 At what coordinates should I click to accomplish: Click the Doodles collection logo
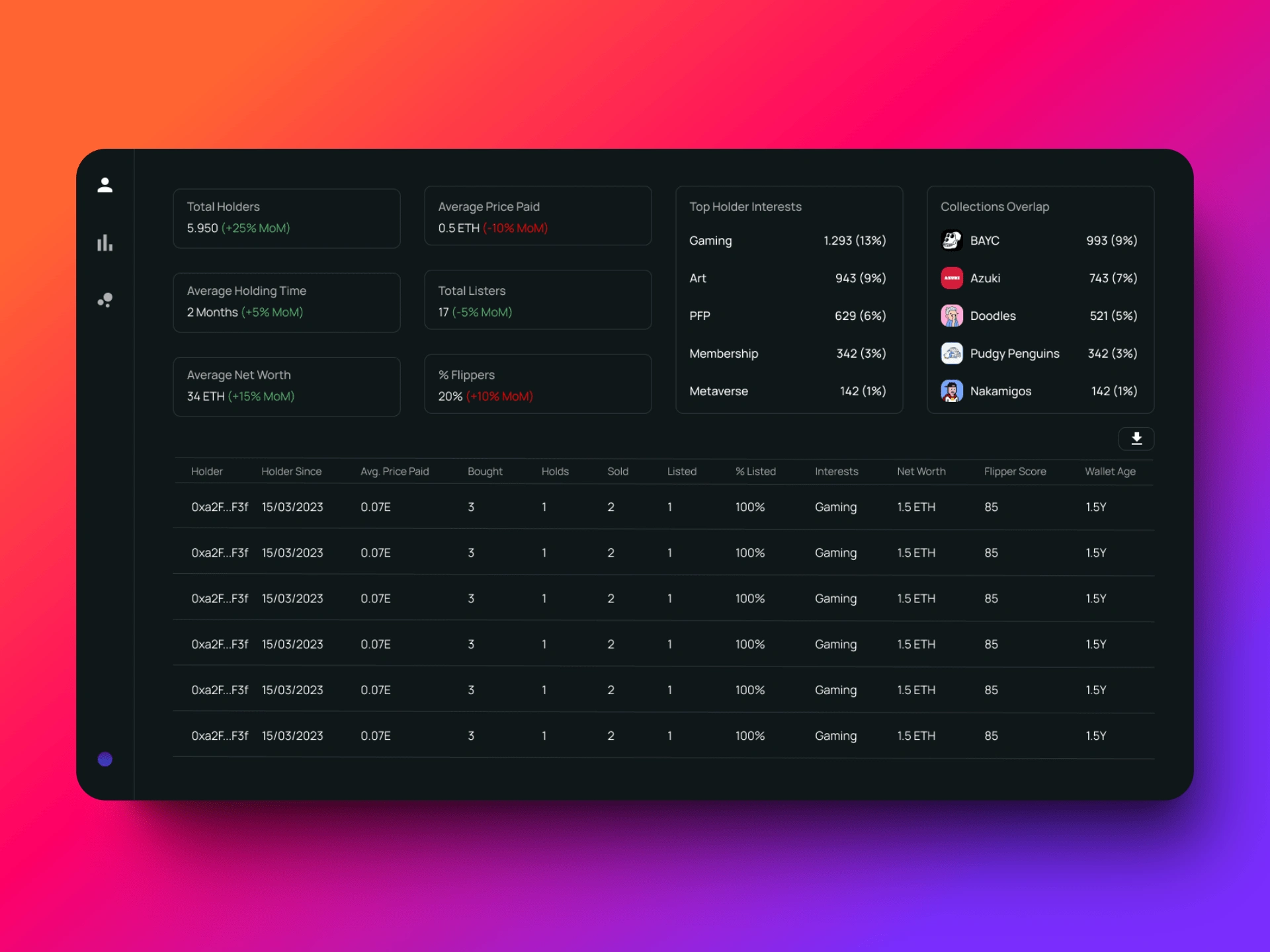952,315
